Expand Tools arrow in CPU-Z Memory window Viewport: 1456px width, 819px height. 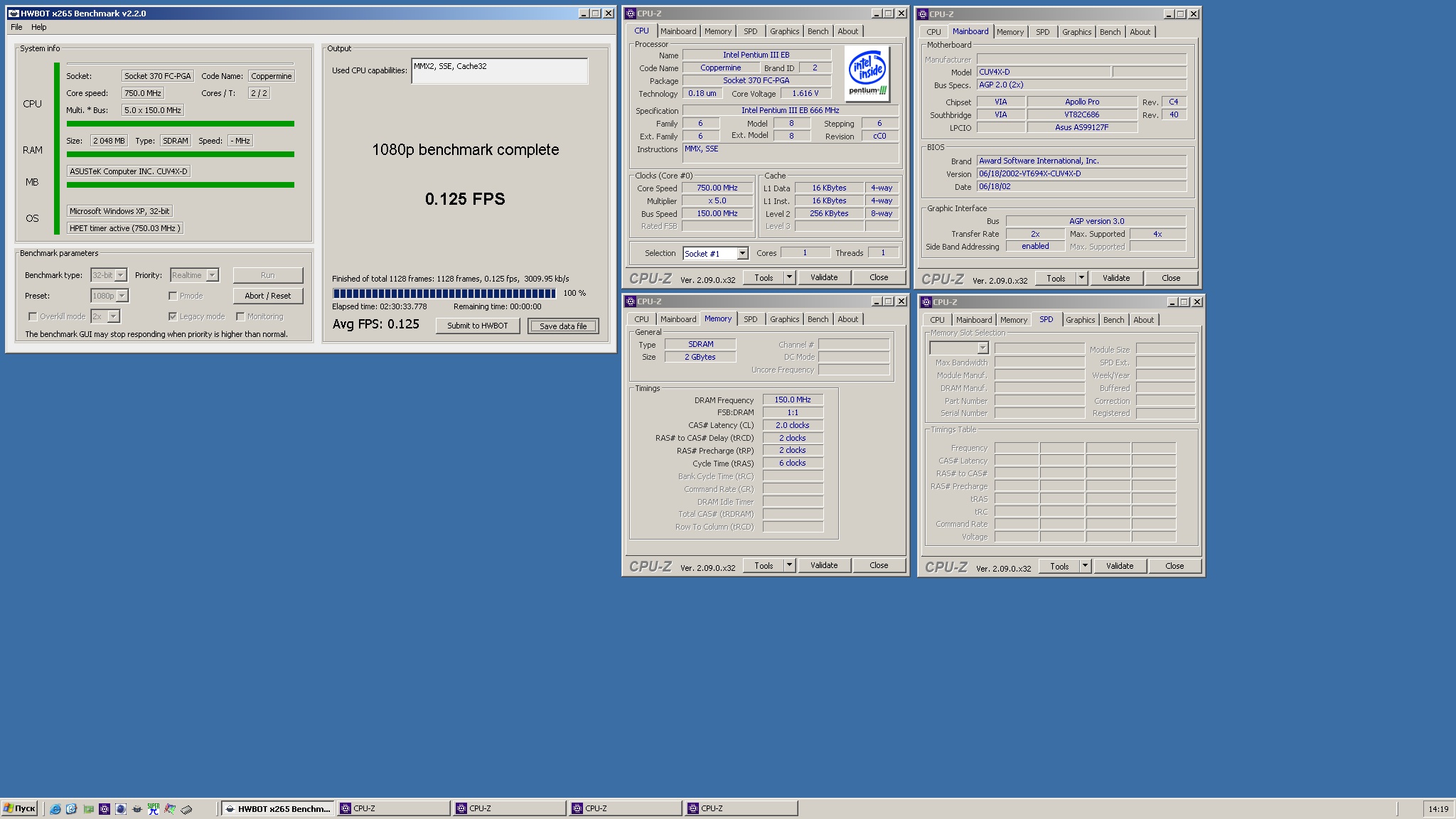click(x=789, y=565)
